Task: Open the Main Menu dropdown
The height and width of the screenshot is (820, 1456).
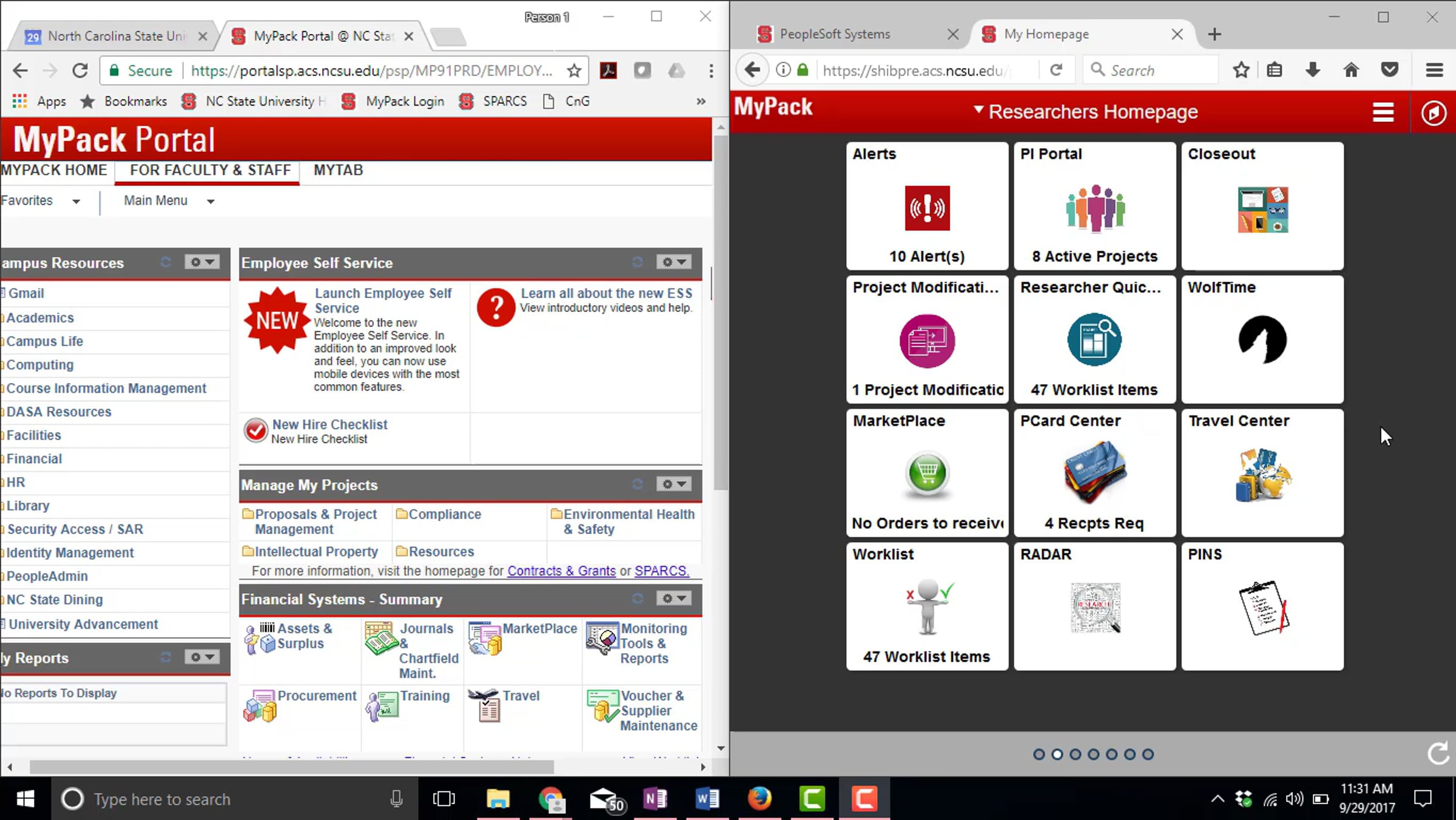Action: click(169, 201)
